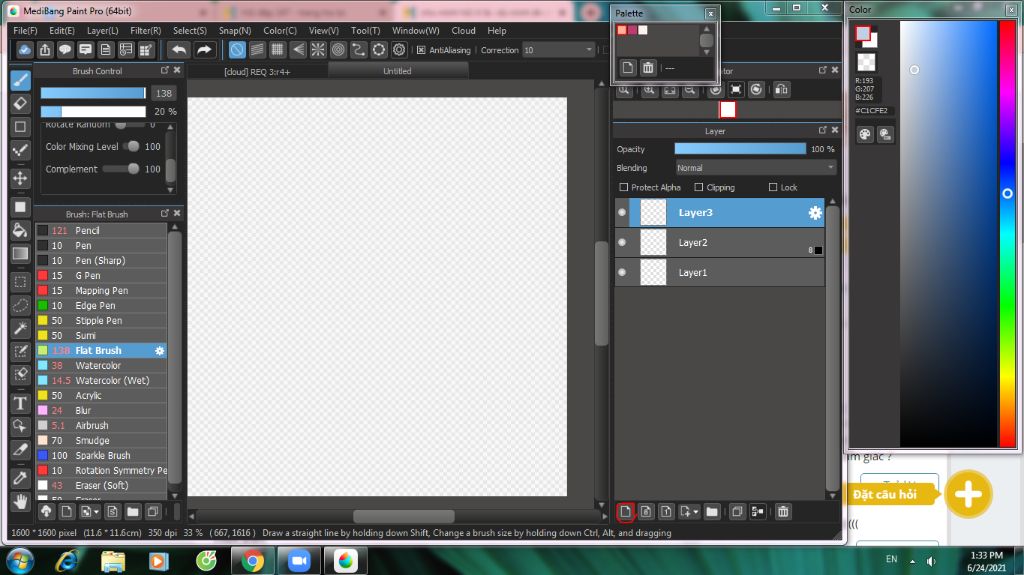
Task: Open the add-brush dropdown in the brush panel
Action: coord(97,512)
